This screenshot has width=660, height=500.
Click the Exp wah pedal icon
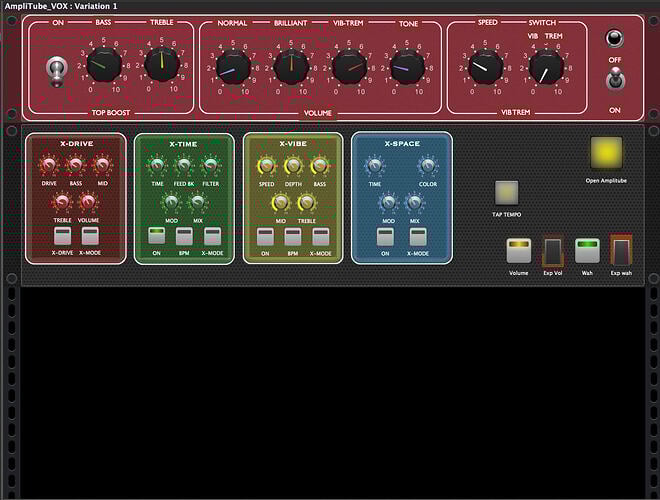coord(621,250)
